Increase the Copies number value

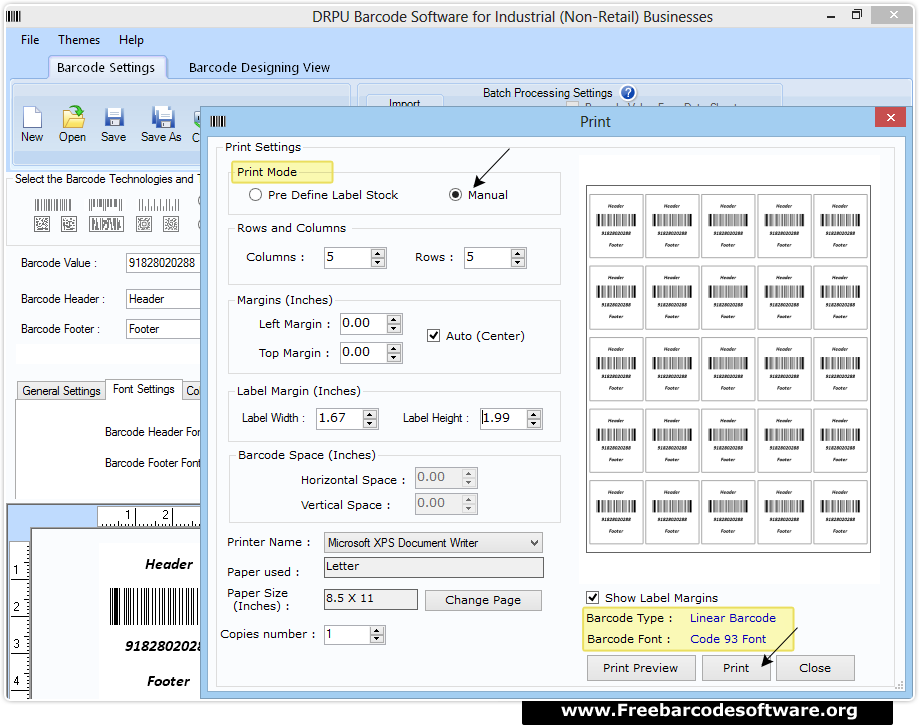coord(377,630)
